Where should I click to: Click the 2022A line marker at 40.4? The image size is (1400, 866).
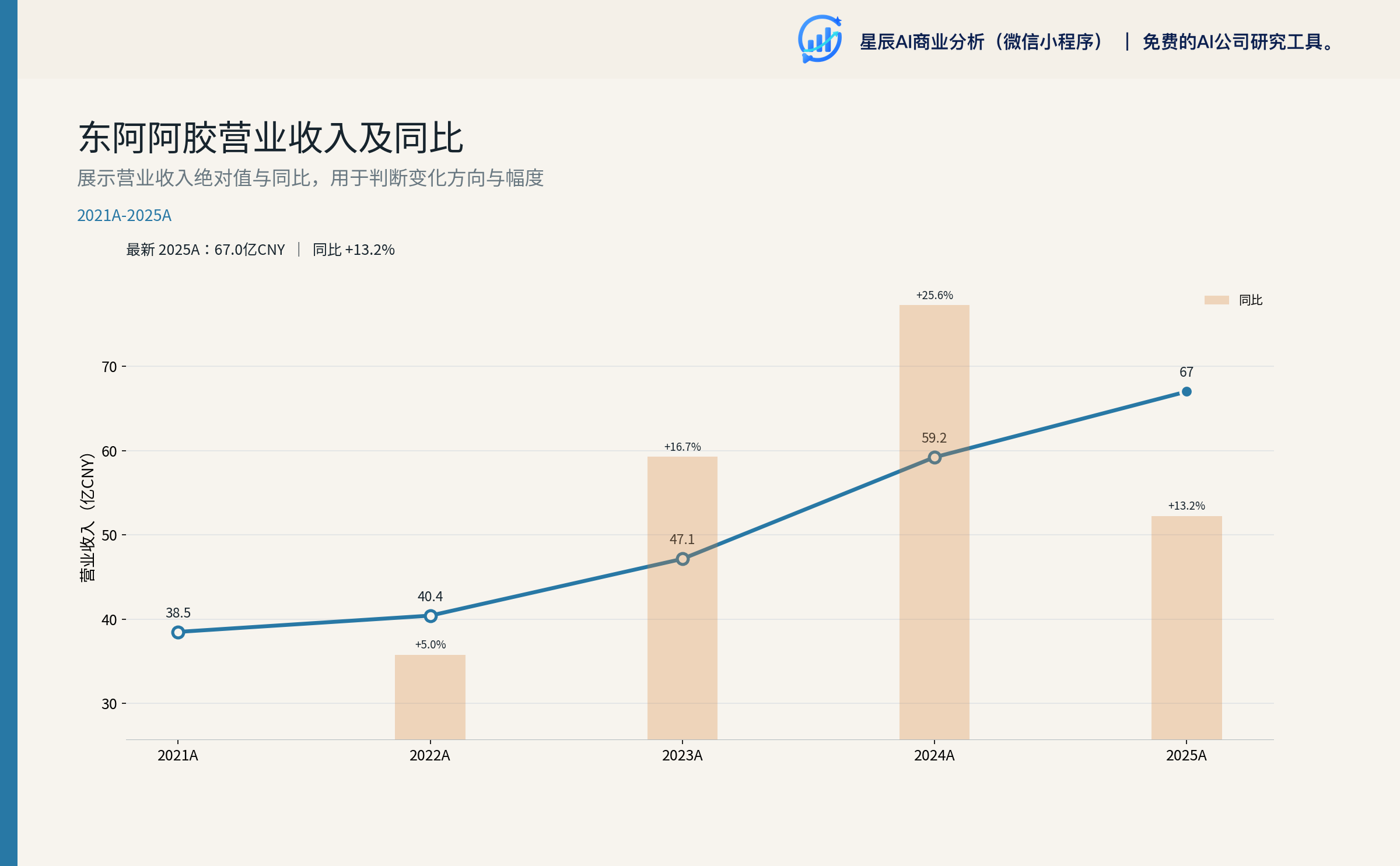coord(430,616)
